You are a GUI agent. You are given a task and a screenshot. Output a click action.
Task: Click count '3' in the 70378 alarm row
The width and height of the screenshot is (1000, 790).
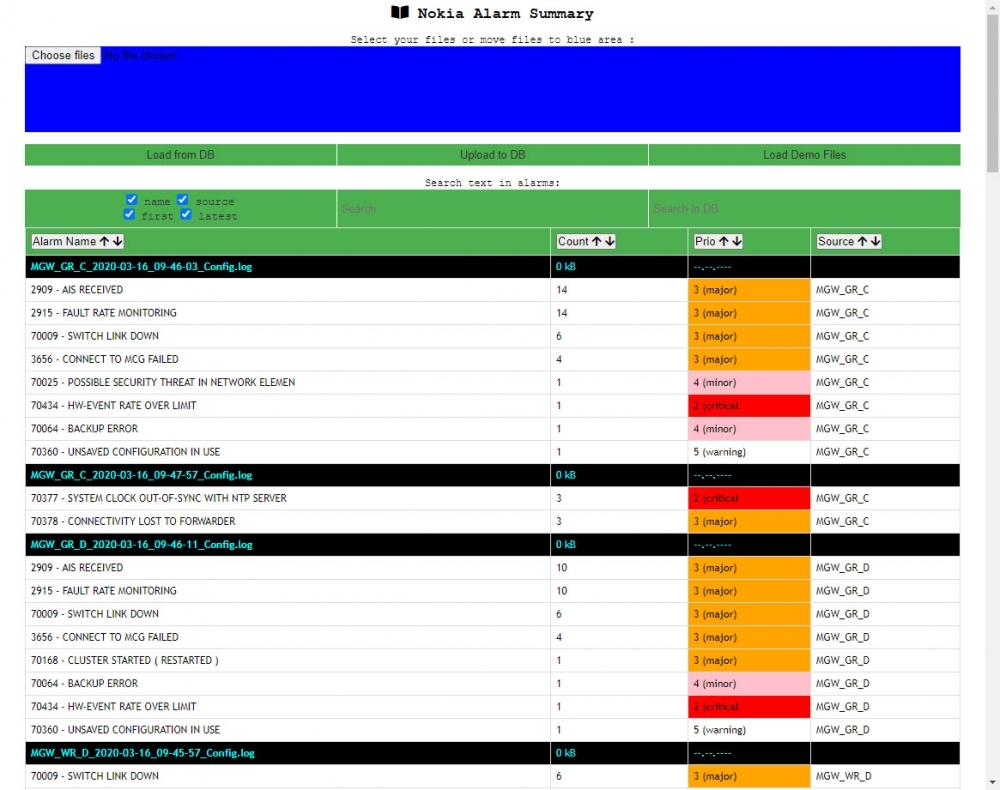559,522
